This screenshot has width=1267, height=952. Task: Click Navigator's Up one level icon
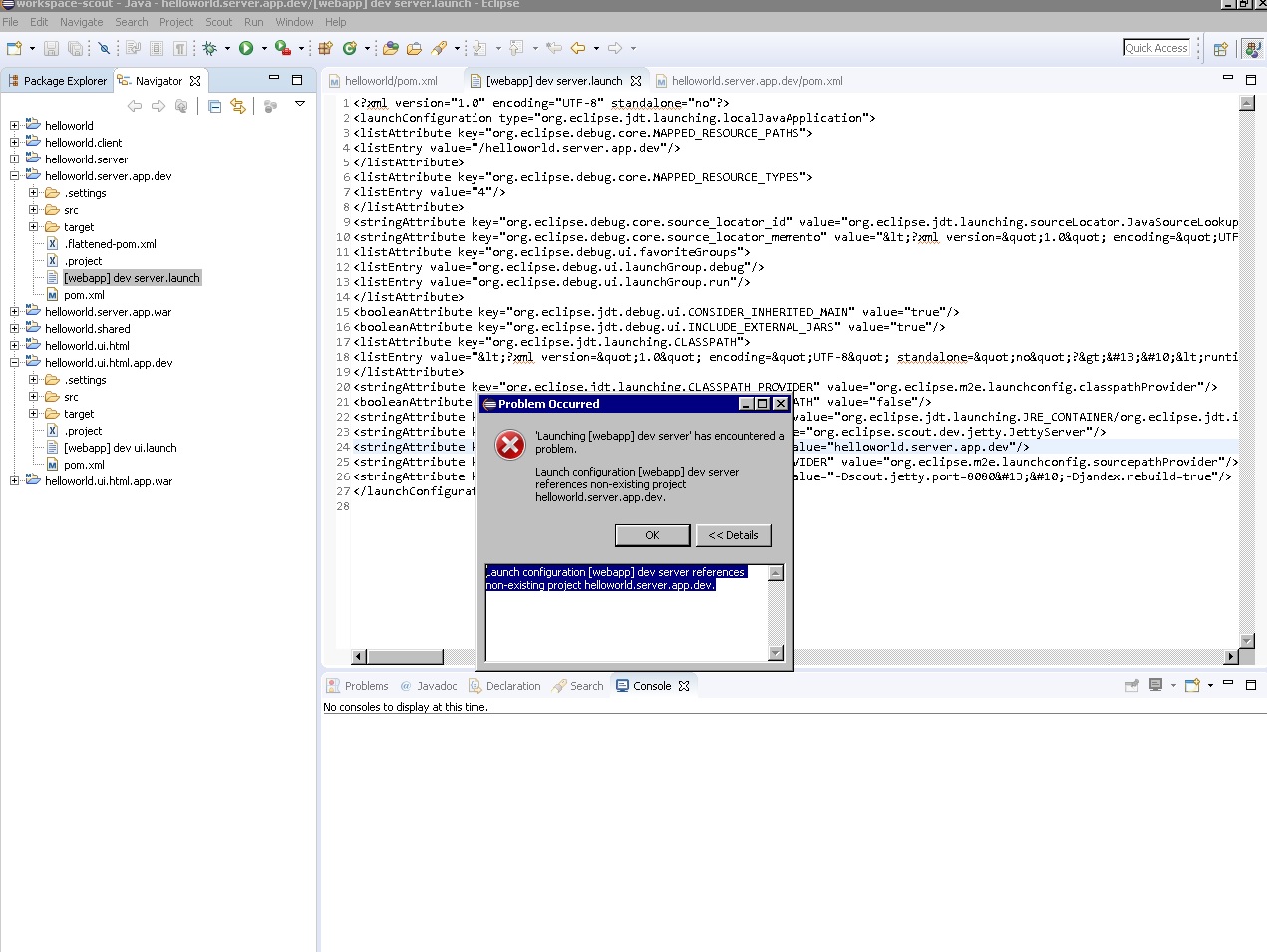click(181, 106)
